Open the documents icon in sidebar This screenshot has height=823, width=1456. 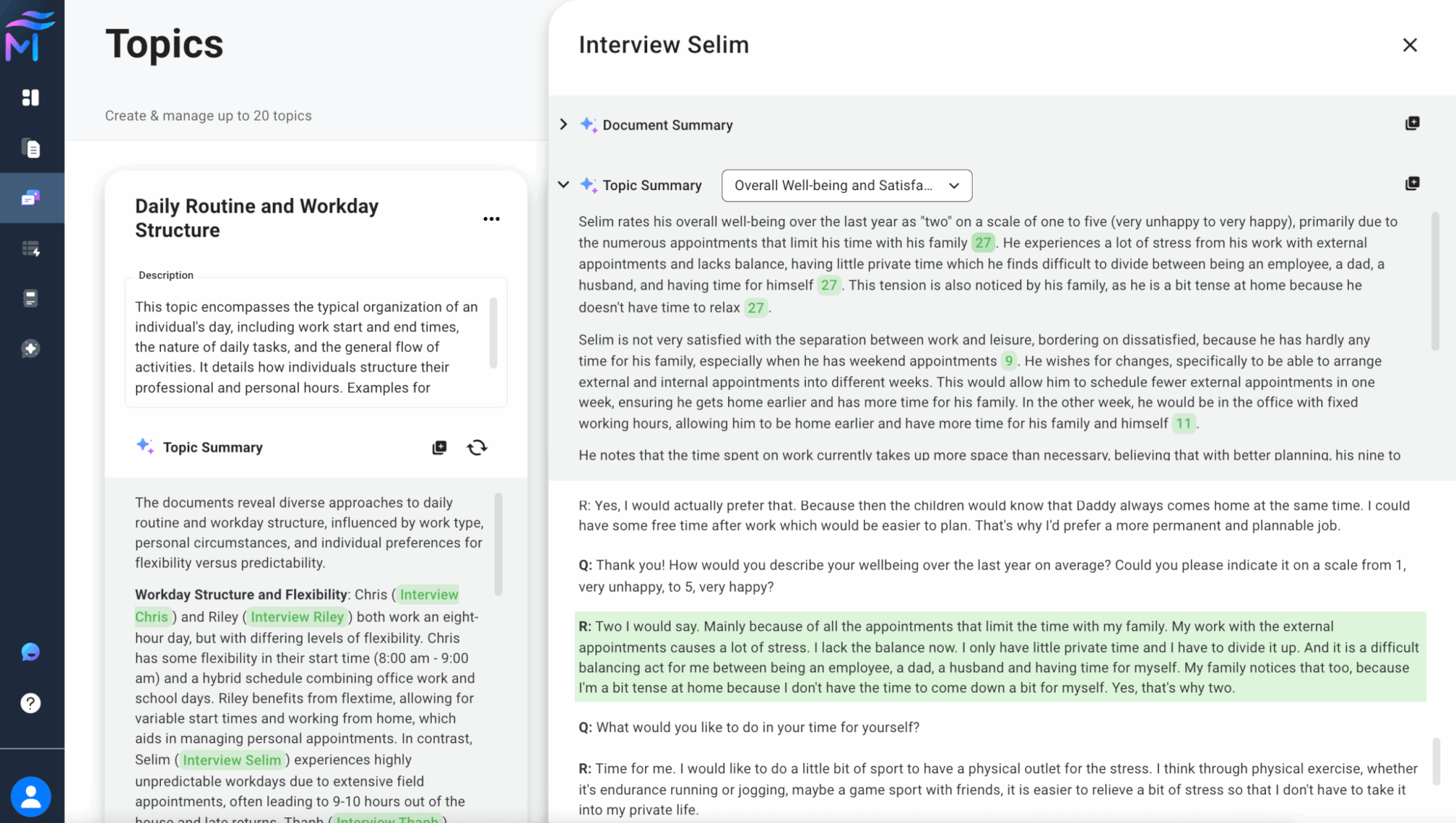coord(31,149)
